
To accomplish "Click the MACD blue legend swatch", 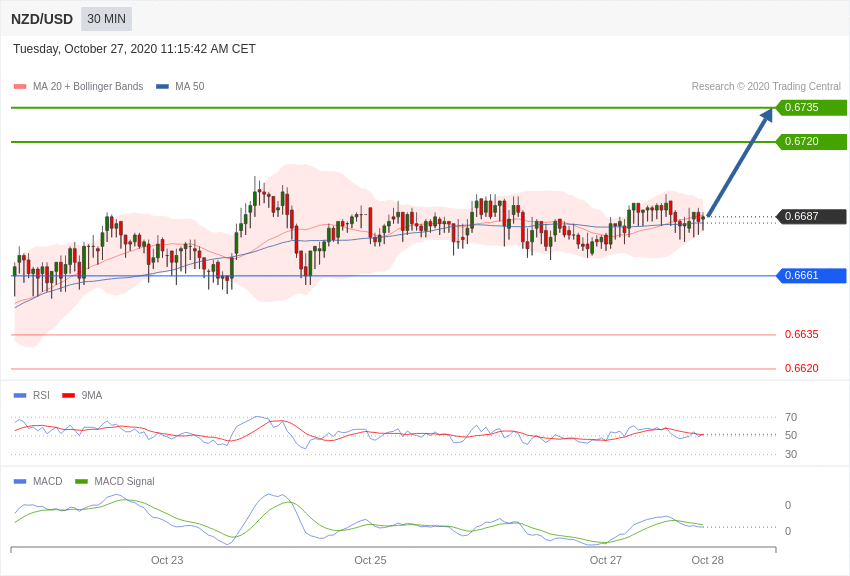I will pos(20,481).
